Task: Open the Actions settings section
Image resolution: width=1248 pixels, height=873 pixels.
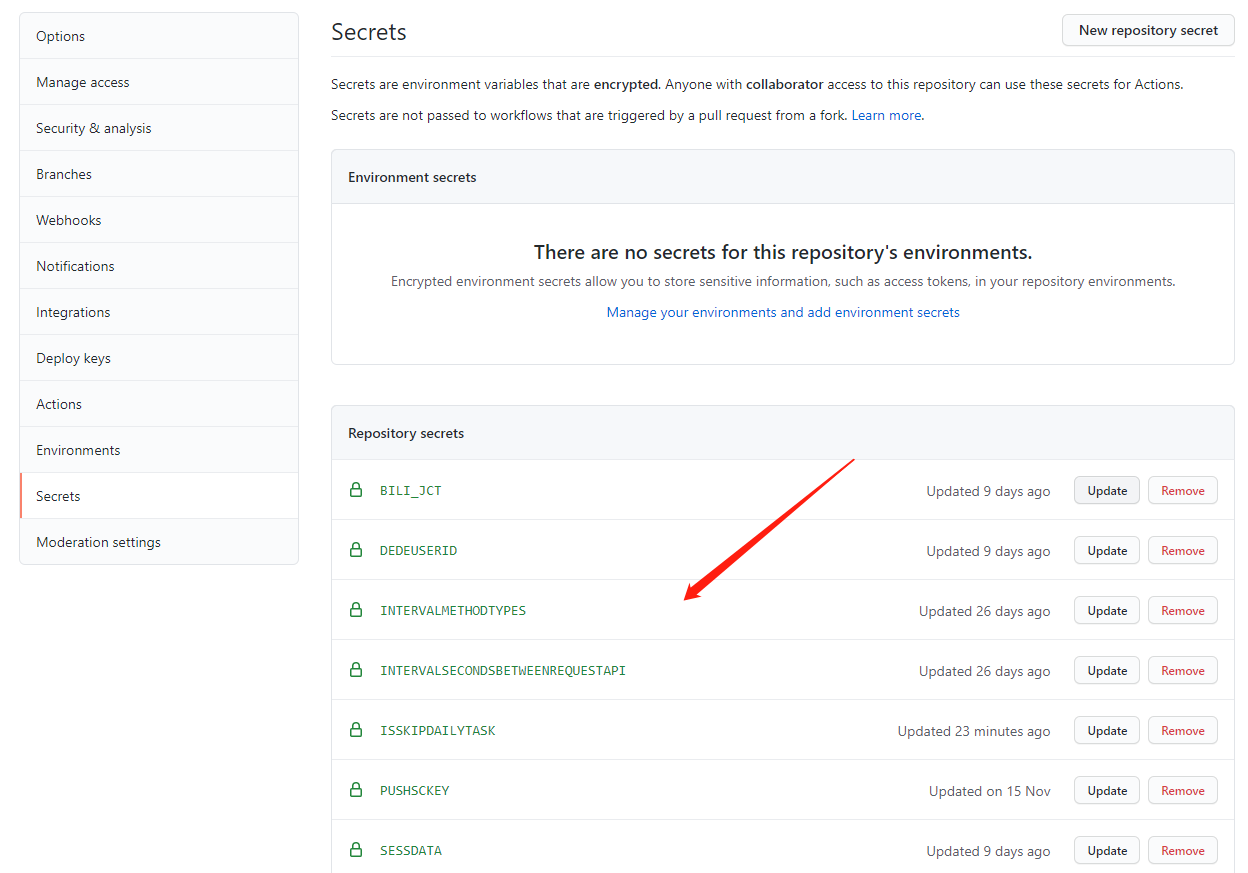Action: [x=59, y=404]
